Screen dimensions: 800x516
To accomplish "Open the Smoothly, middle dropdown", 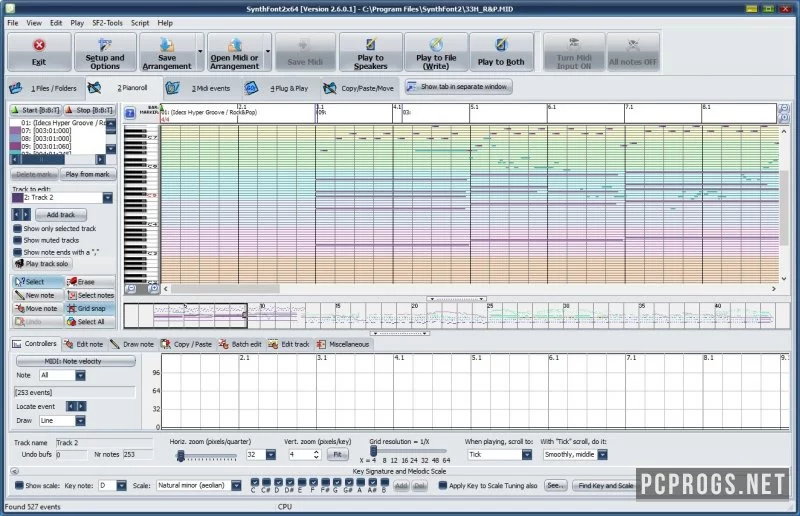I will coord(603,455).
